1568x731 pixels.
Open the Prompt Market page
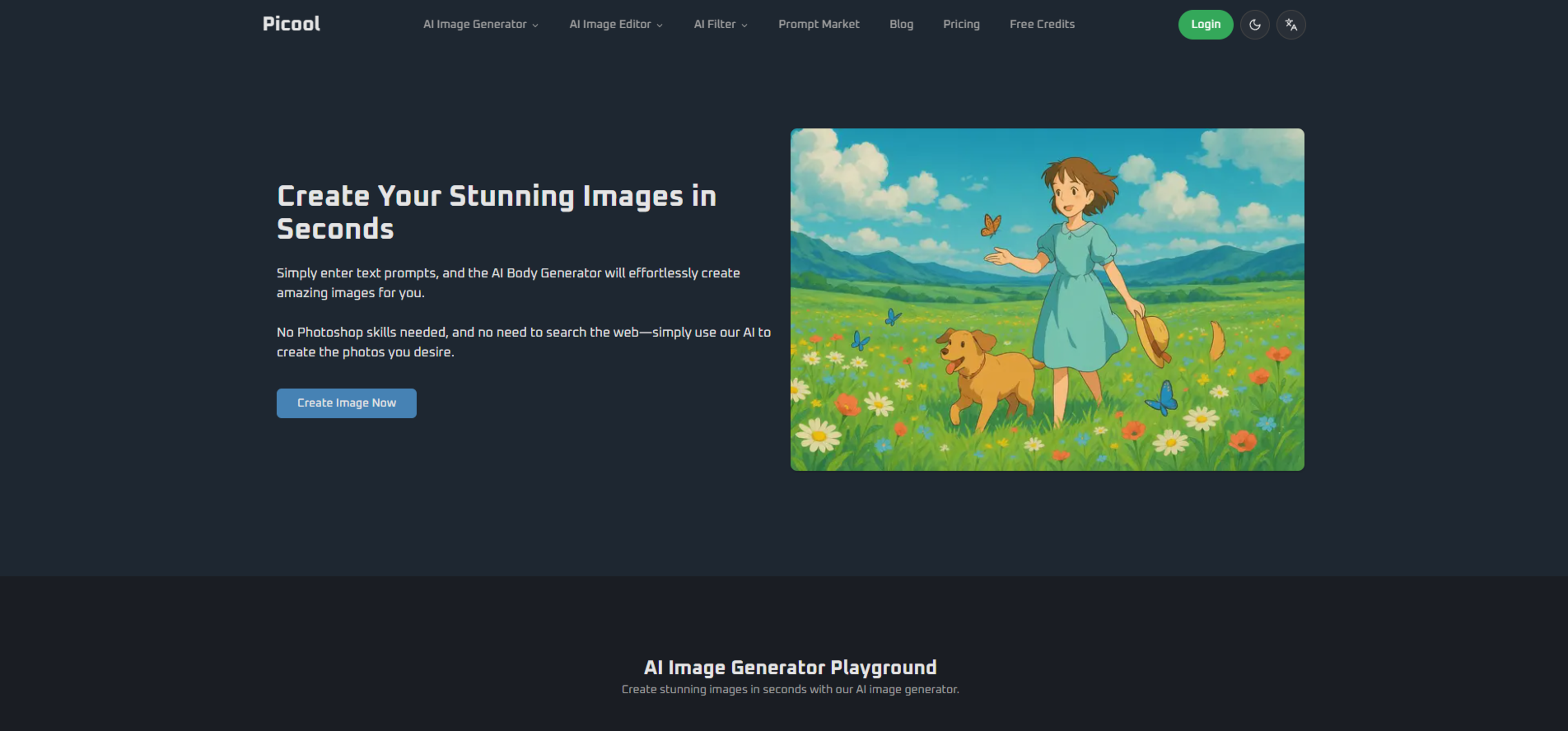pyautogui.click(x=818, y=24)
